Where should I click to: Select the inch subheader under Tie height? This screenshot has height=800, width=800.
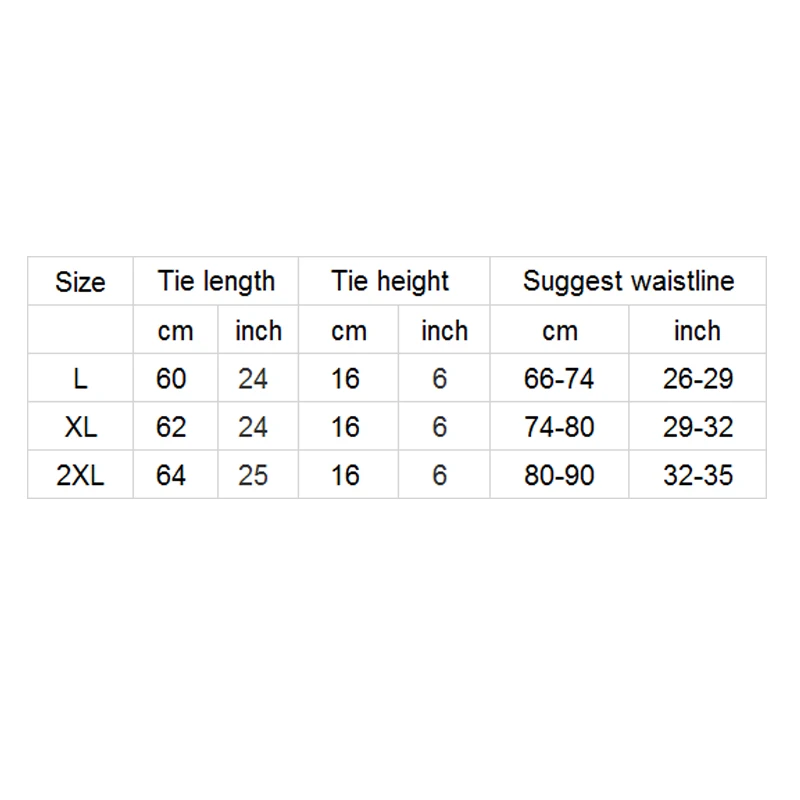pyautogui.click(x=444, y=331)
